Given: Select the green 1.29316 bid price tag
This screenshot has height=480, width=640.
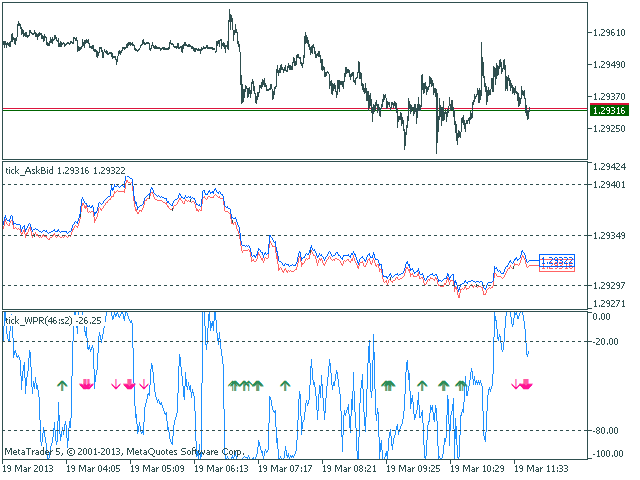Looking at the screenshot, I should coord(609,110).
